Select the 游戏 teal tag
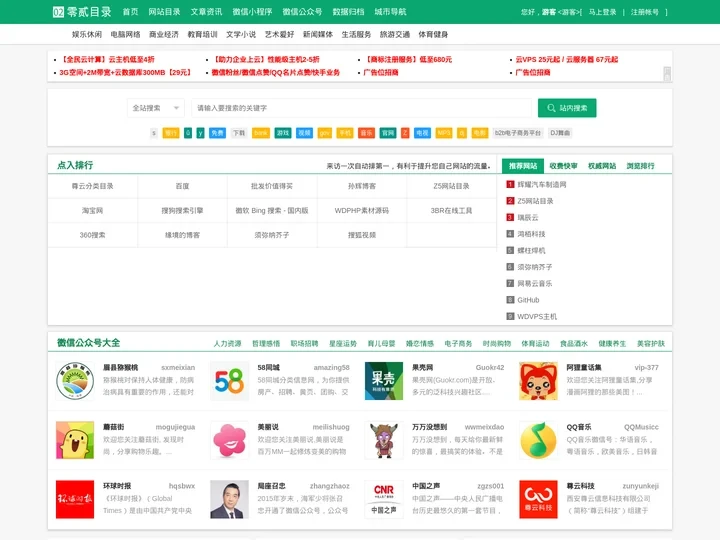Screen dimensions: 720x540 pos(283,133)
